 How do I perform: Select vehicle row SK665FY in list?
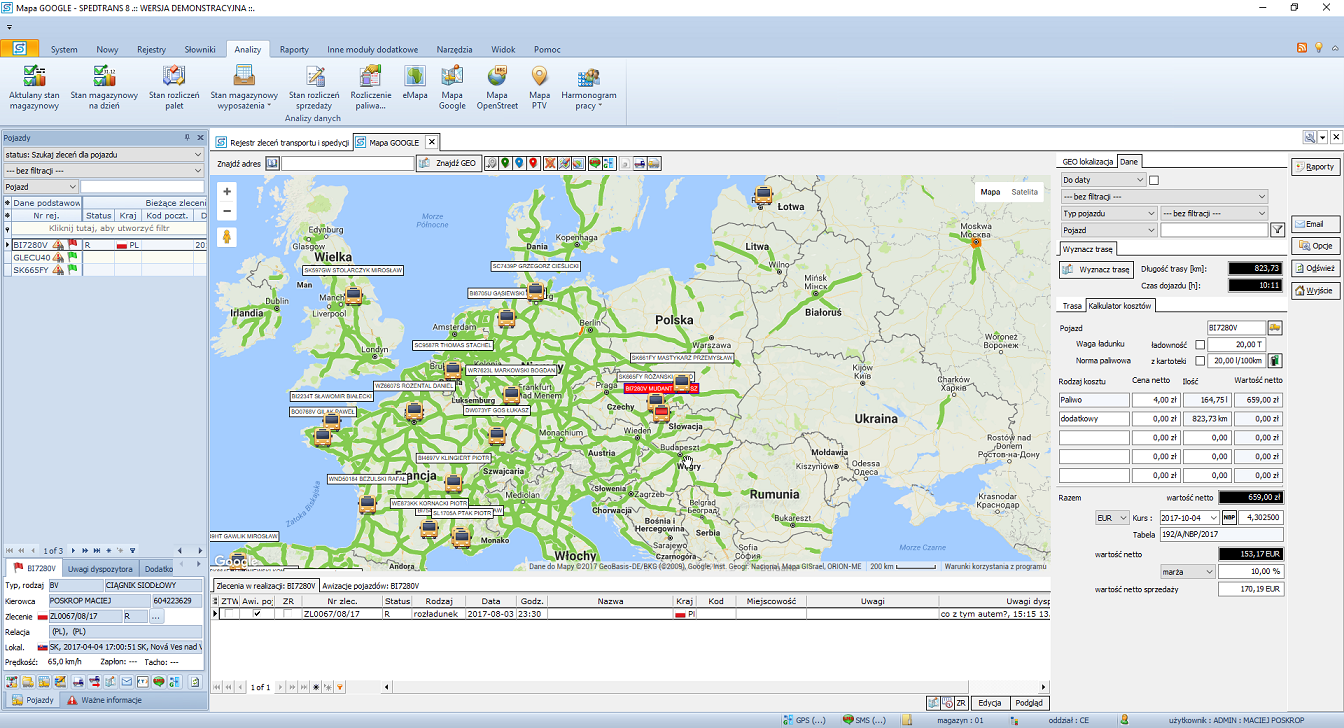104,270
